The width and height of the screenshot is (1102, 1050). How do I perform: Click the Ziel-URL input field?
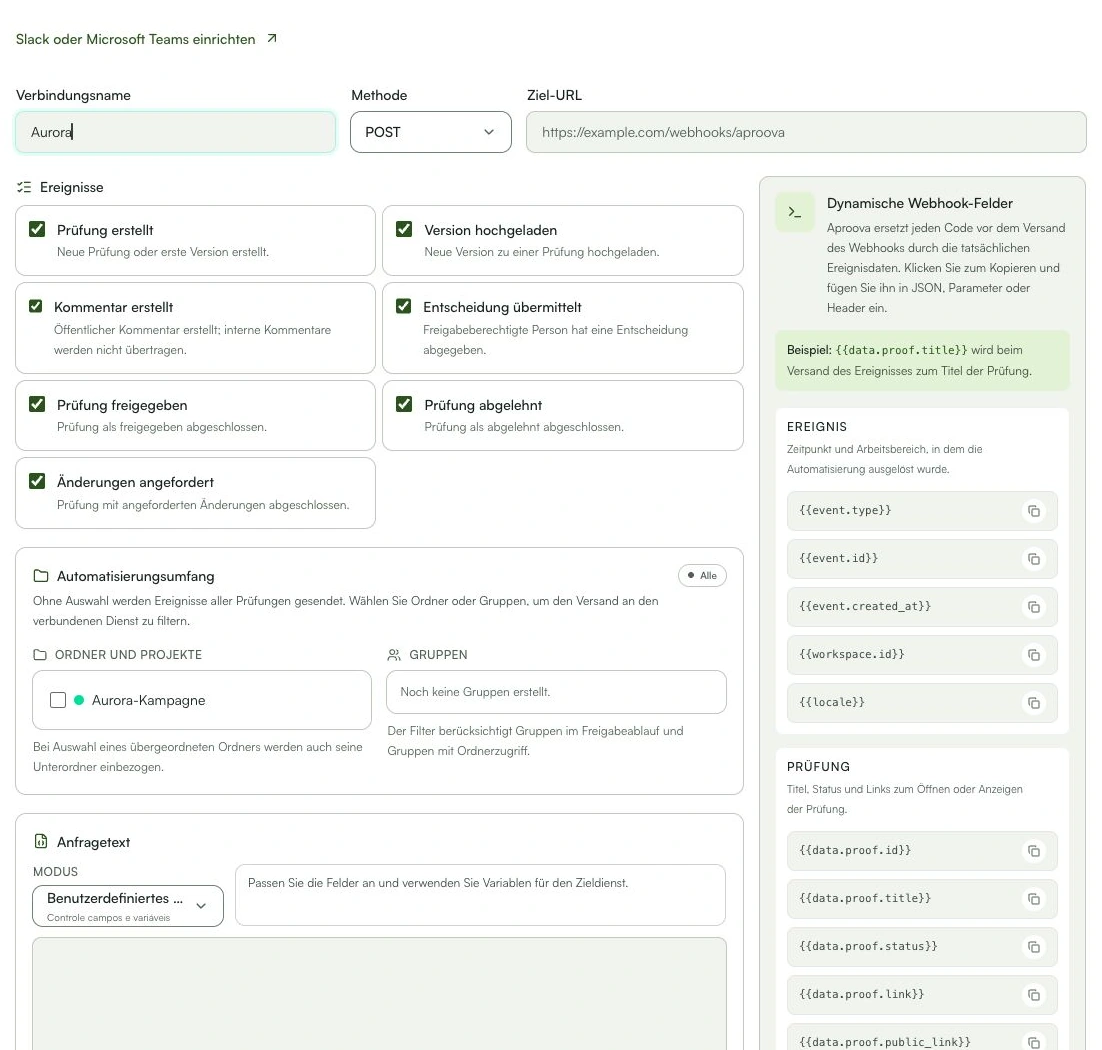pos(806,132)
